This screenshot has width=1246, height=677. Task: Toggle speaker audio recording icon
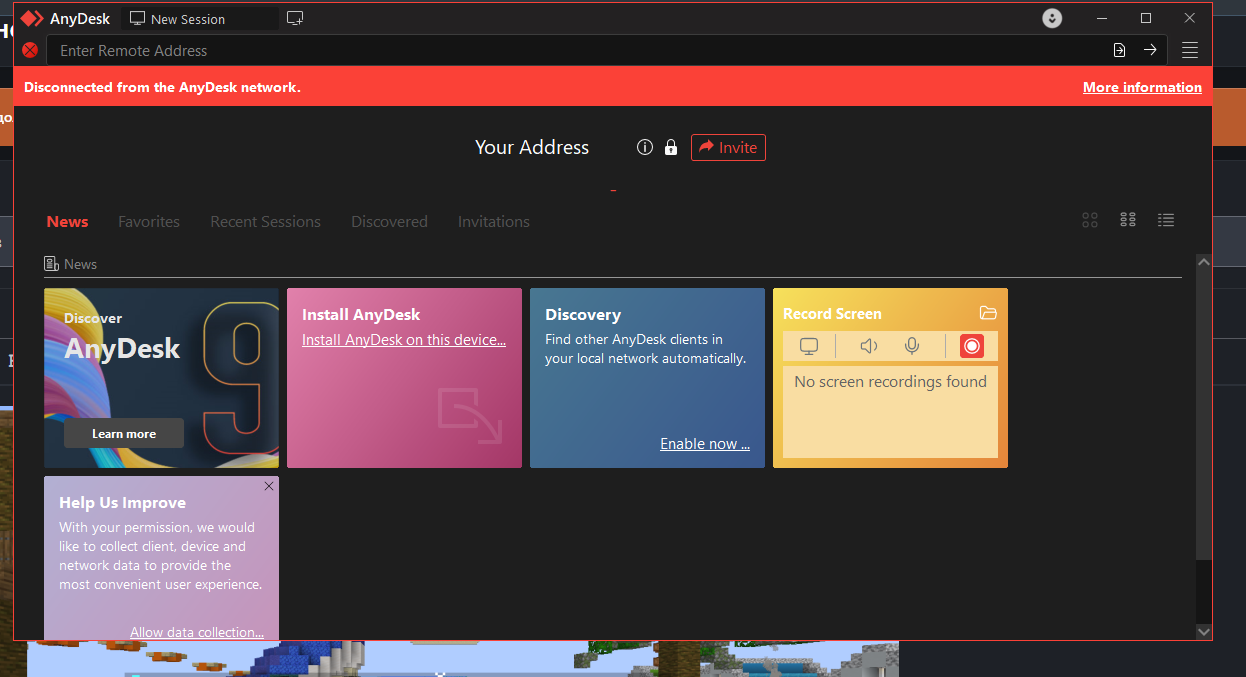pyautogui.click(x=869, y=346)
